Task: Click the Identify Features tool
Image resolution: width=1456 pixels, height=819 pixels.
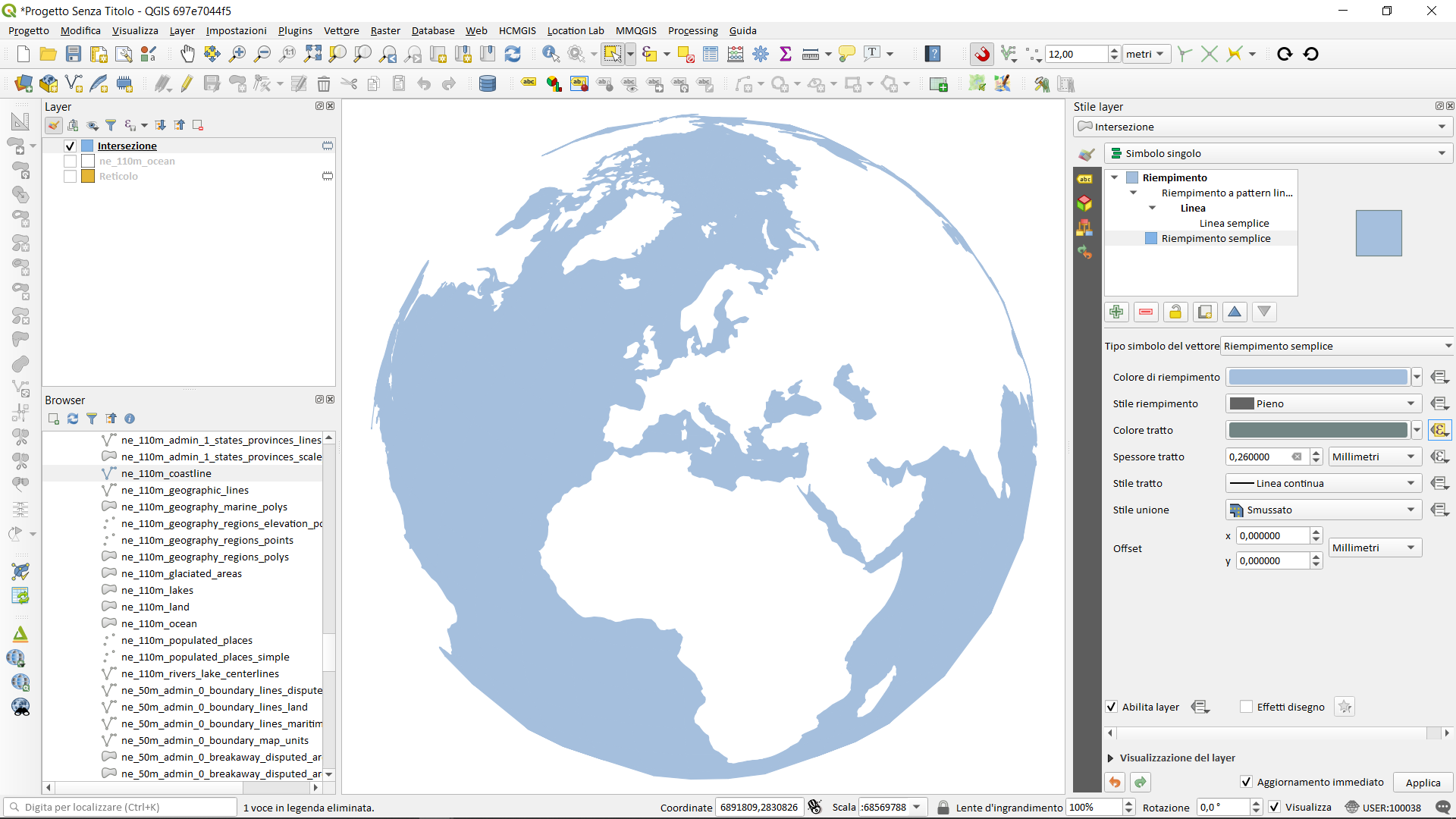Action: tap(551, 54)
